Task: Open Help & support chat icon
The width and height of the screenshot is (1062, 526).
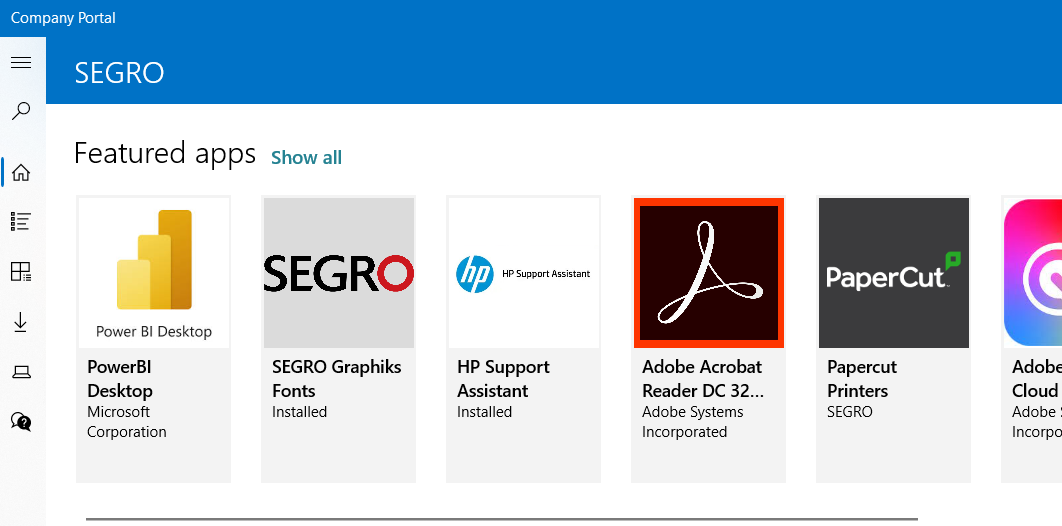Action: [x=21, y=421]
